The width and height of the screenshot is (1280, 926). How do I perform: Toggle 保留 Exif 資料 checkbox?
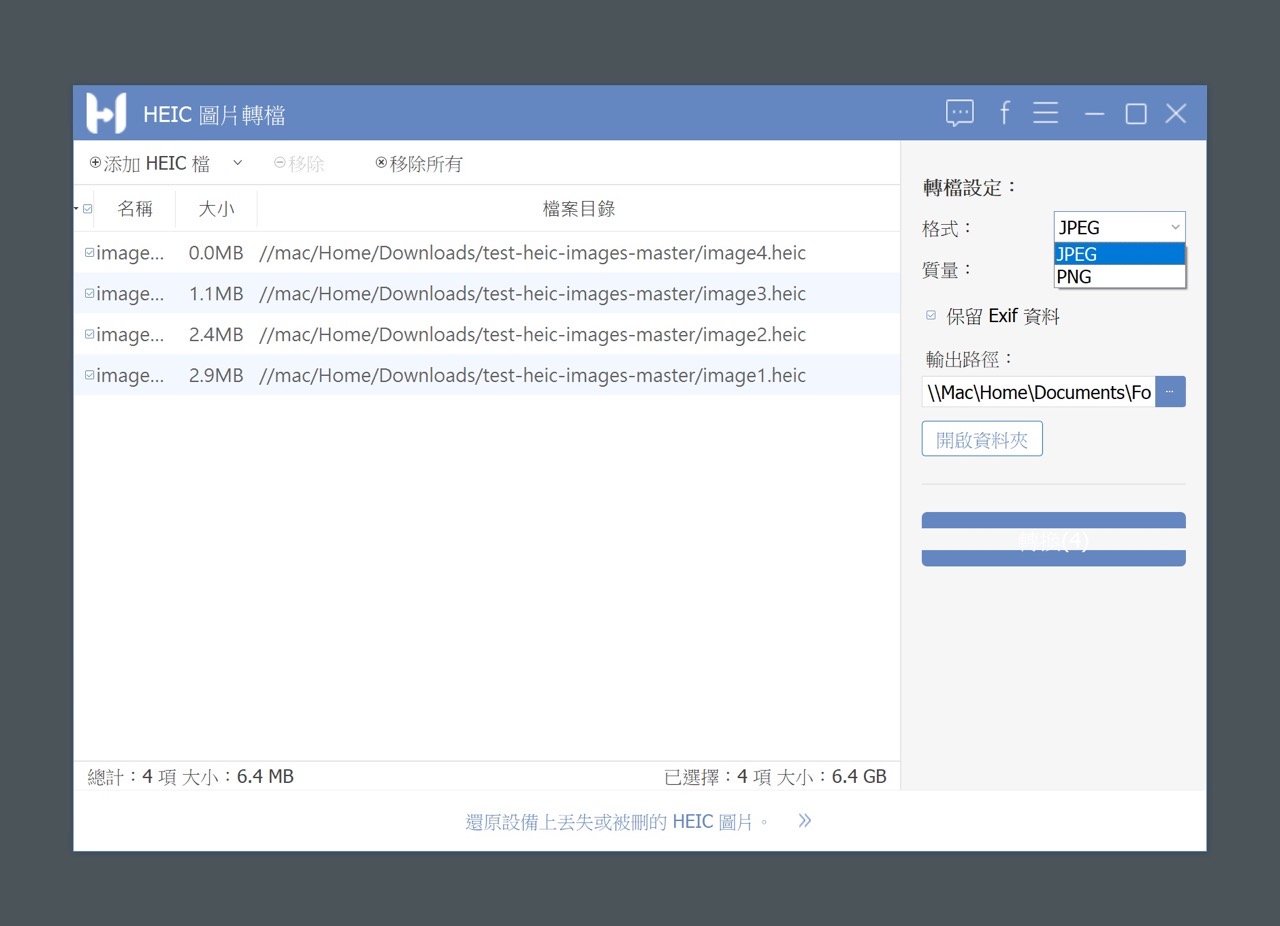931,315
